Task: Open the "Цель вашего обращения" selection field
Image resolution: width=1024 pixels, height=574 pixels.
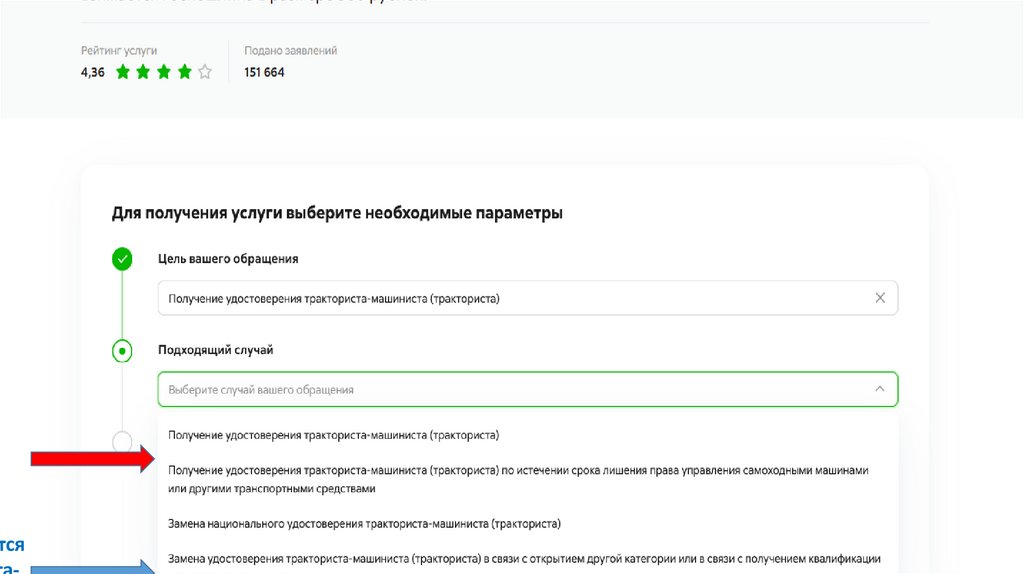Action: pyautogui.click(x=500, y=298)
